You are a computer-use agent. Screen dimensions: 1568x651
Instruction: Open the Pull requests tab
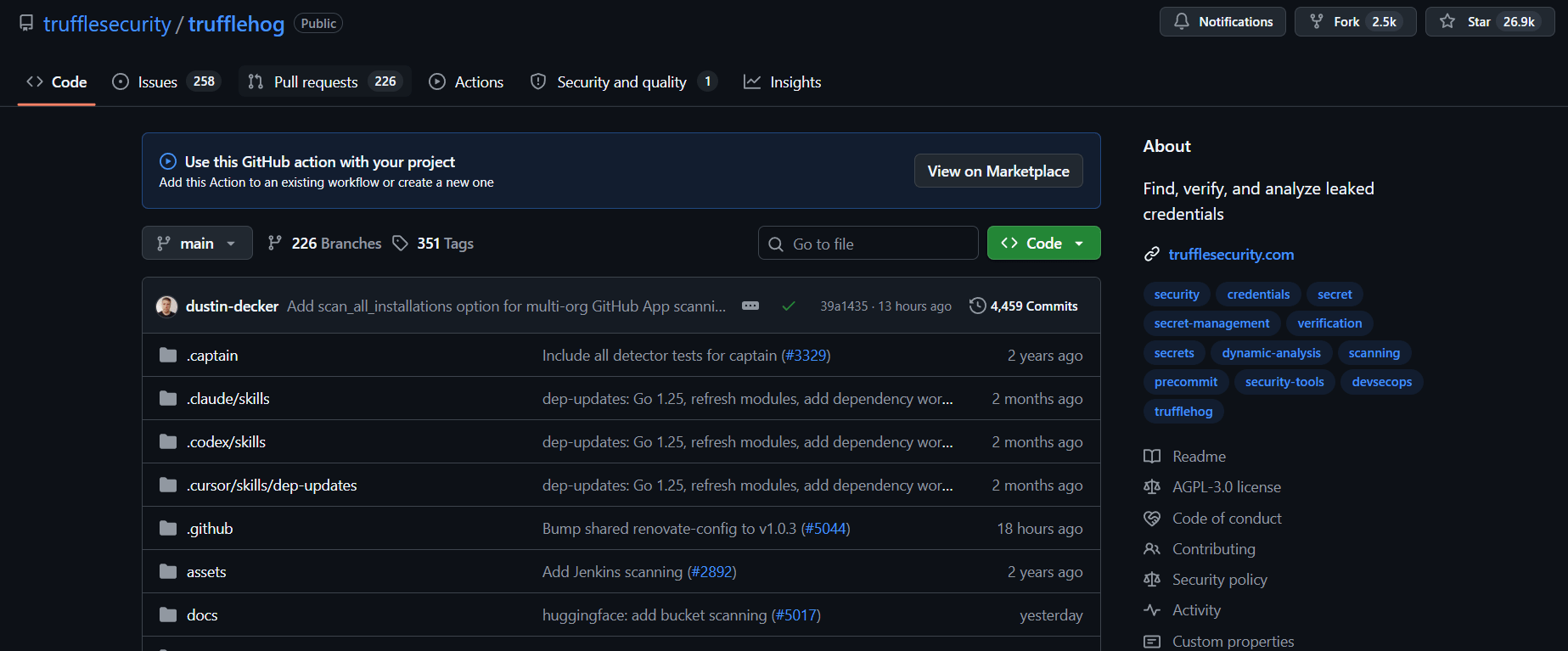tap(324, 81)
